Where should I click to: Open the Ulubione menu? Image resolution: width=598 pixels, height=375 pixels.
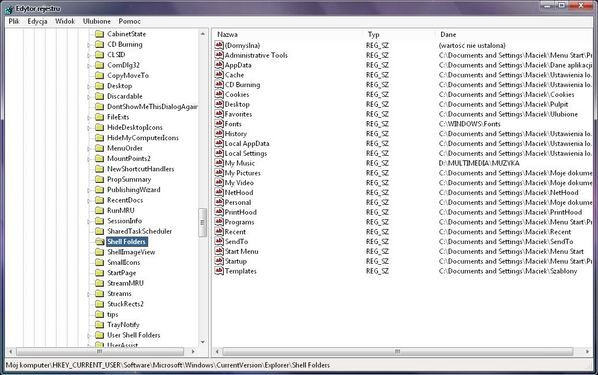coord(97,21)
